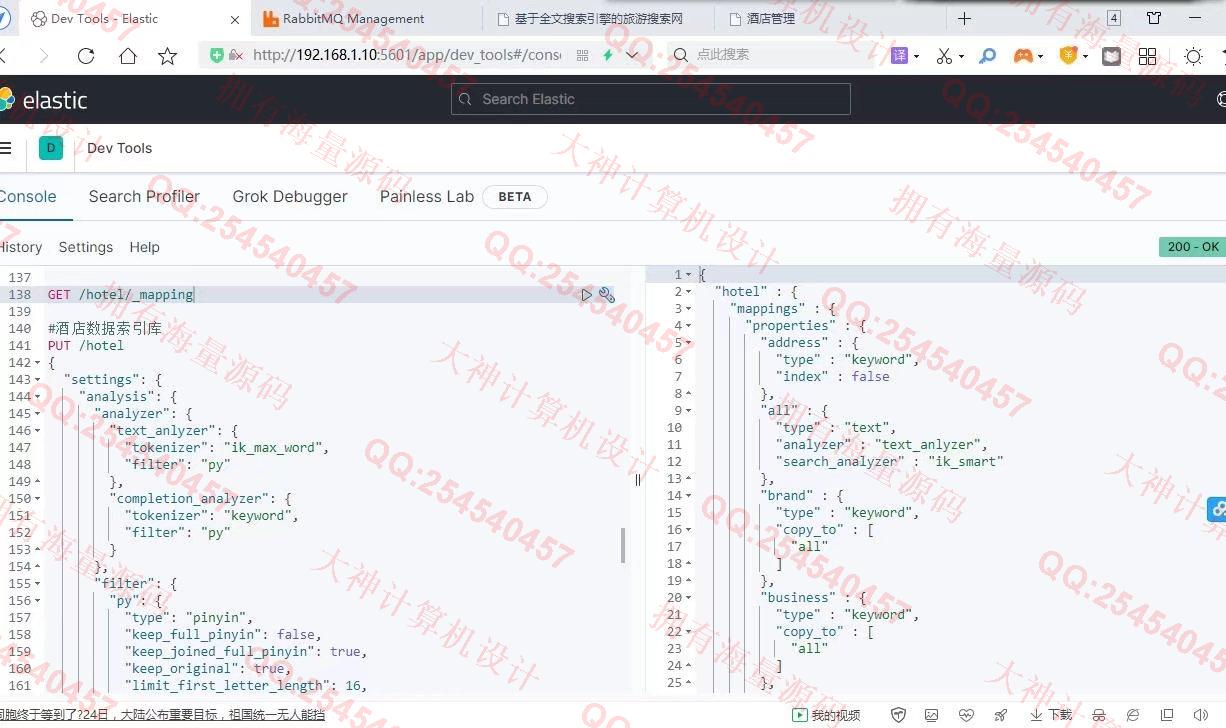The image size is (1226, 728).
Task: Collapse the "analysis" block at line 144
Action: pos(38,397)
